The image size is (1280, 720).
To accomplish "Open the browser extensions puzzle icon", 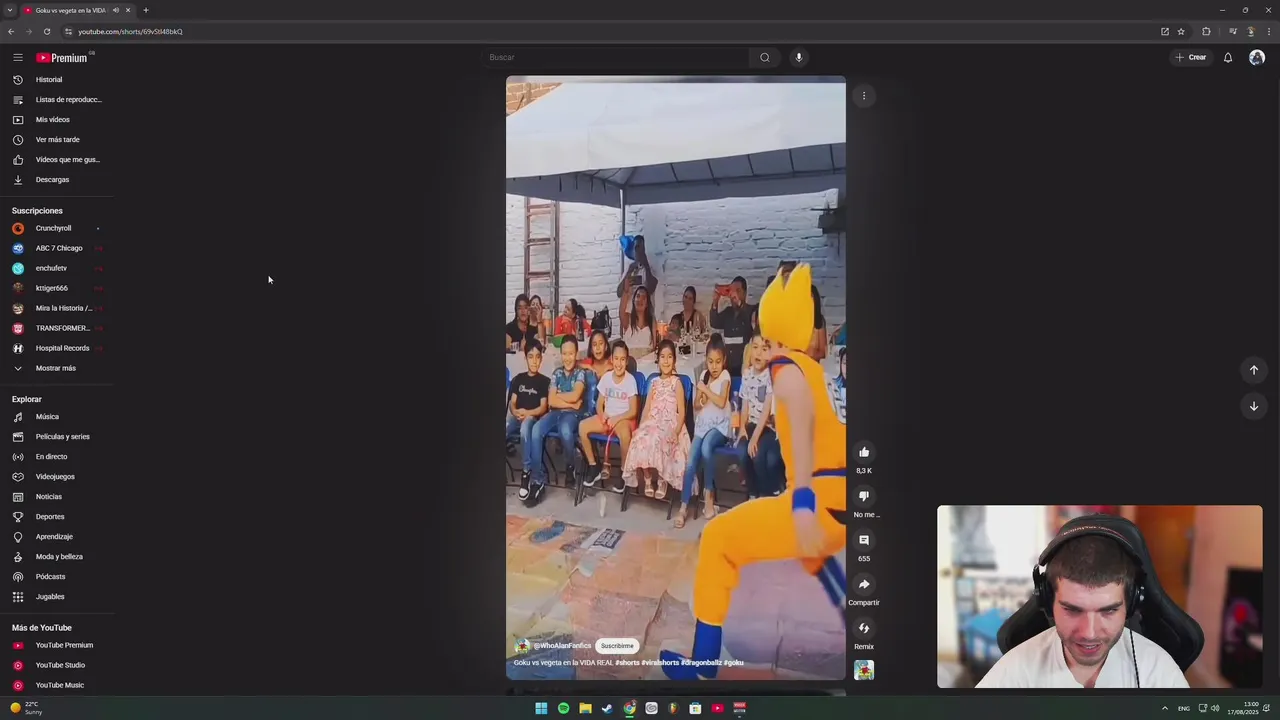I will [x=1206, y=31].
